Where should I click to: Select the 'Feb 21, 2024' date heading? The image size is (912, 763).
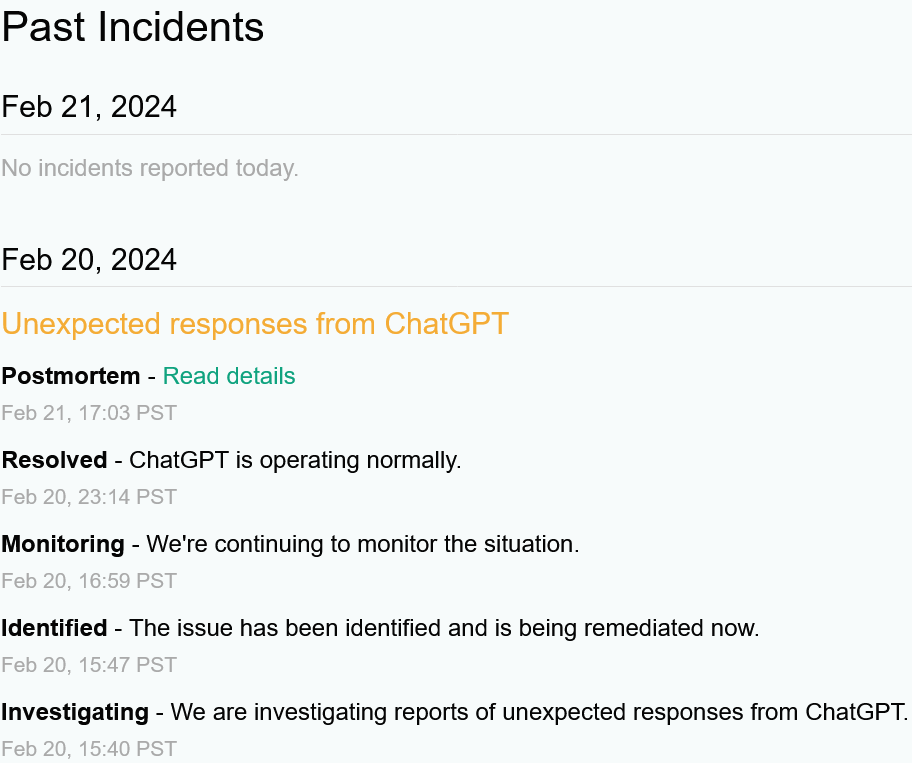pos(89,107)
